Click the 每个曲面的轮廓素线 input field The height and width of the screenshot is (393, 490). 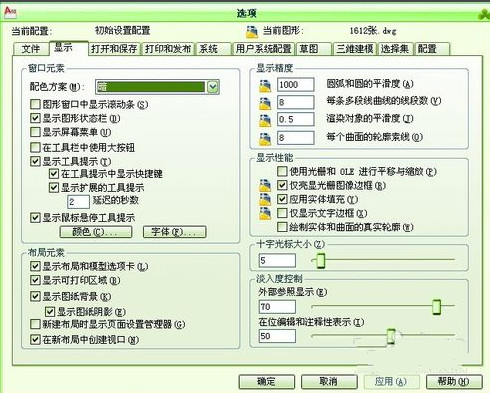(296, 138)
